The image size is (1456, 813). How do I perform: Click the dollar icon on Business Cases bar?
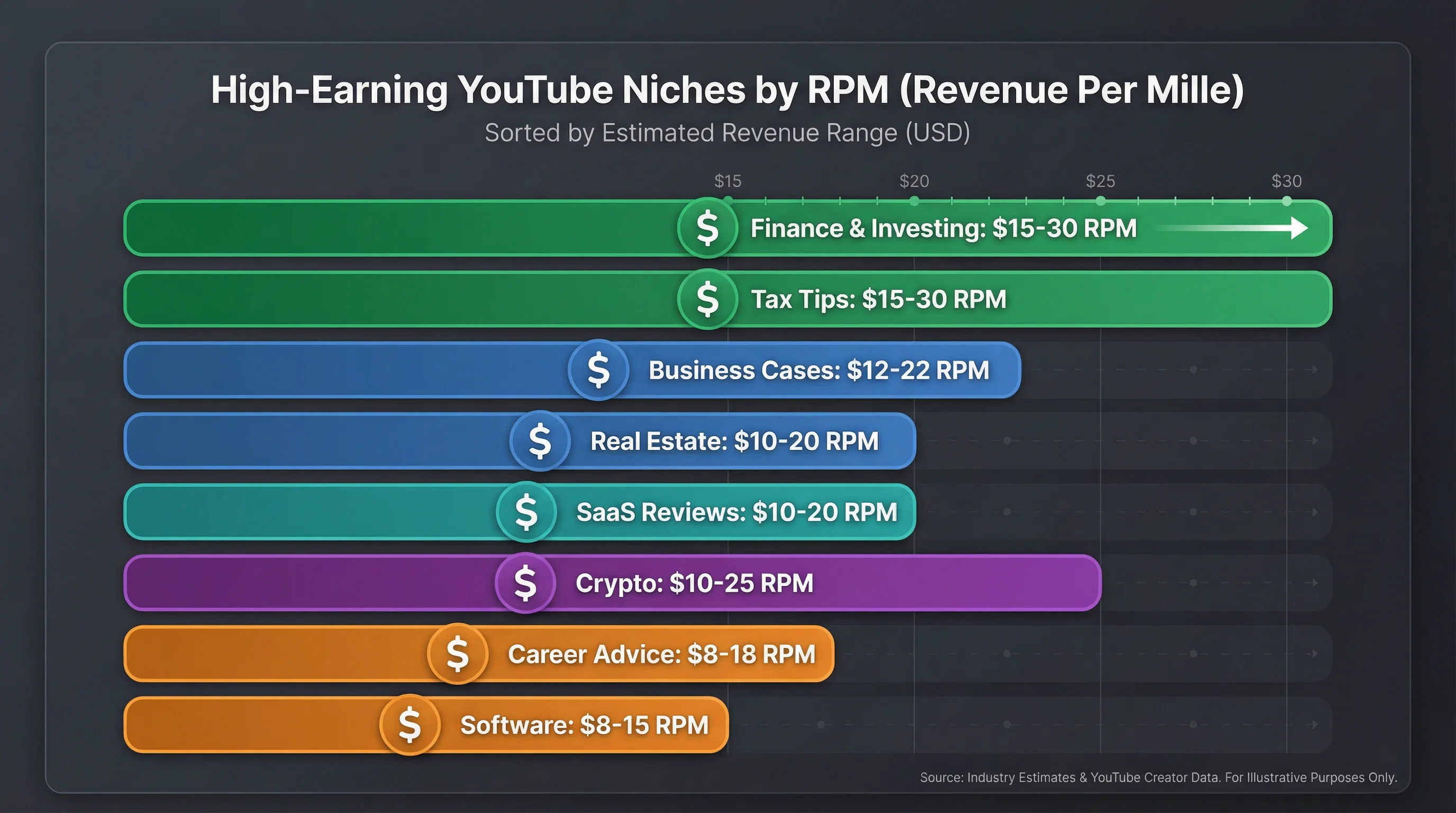597,371
